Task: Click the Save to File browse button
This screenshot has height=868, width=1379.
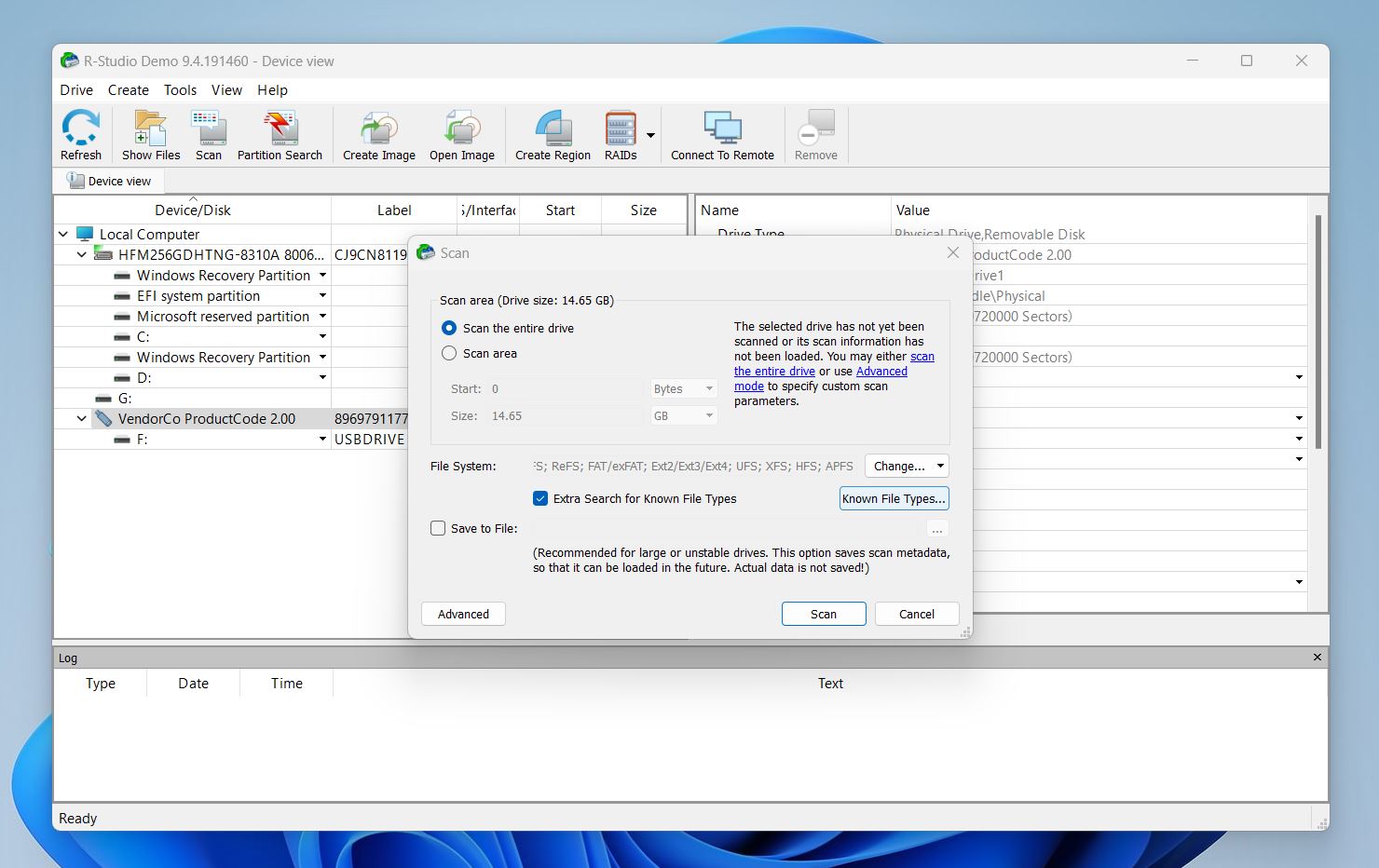Action: click(937, 528)
